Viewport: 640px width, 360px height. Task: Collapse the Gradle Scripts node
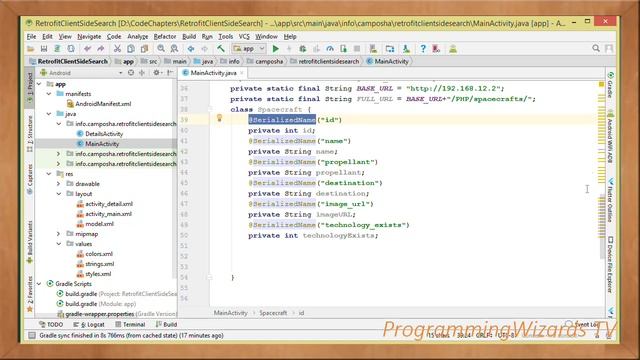39,284
